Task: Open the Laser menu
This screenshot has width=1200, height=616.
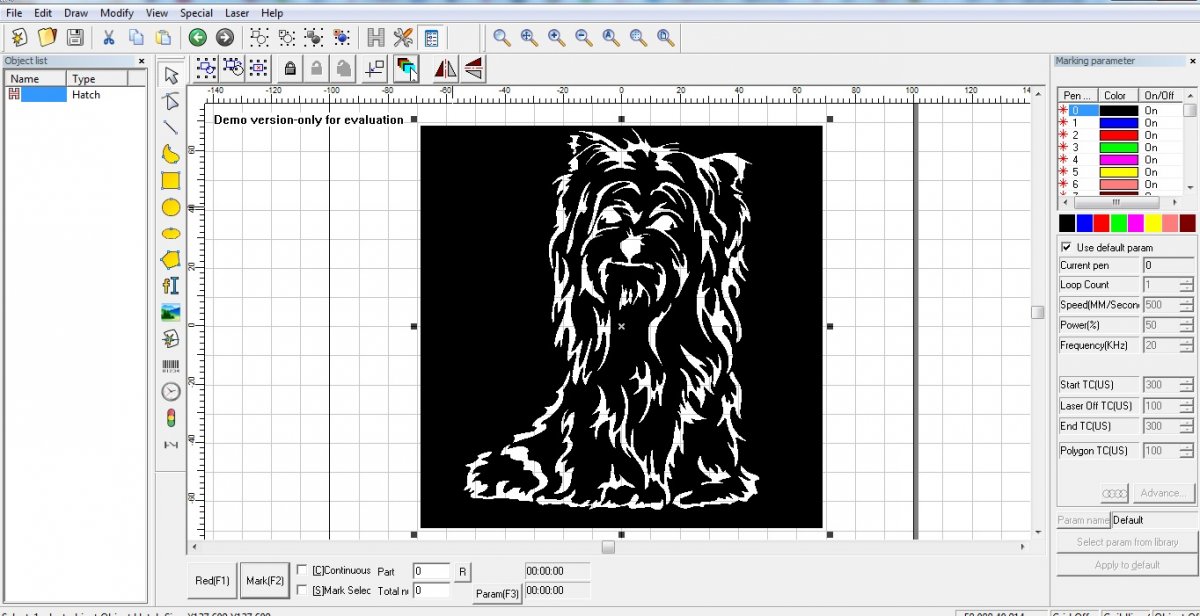Action: point(237,13)
